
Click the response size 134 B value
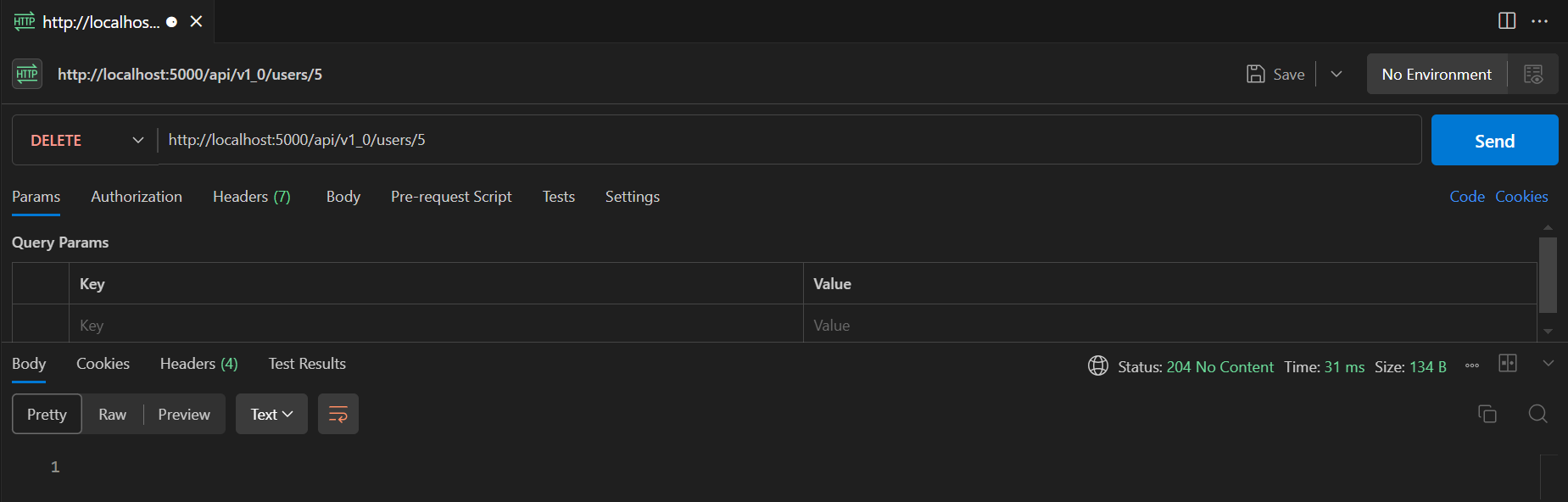click(1428, 367)
